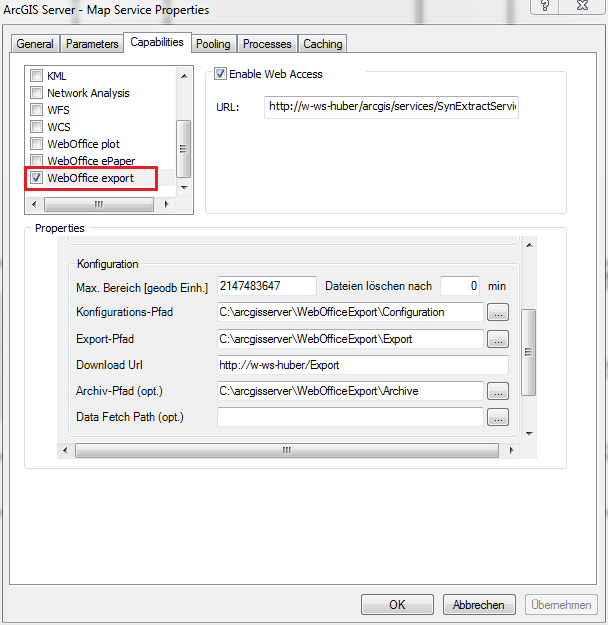Click capabilities list left scroll arrow
This screenshot has width=608, height=625.
(x=34, y=204)
